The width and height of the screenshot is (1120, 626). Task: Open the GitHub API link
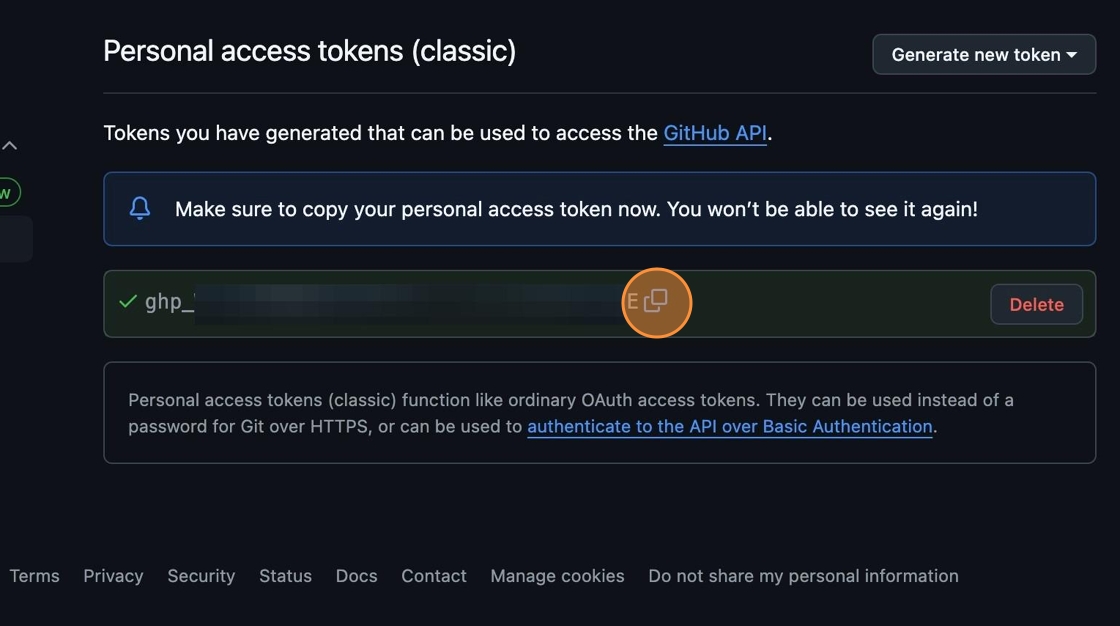(x=715, y=133)
